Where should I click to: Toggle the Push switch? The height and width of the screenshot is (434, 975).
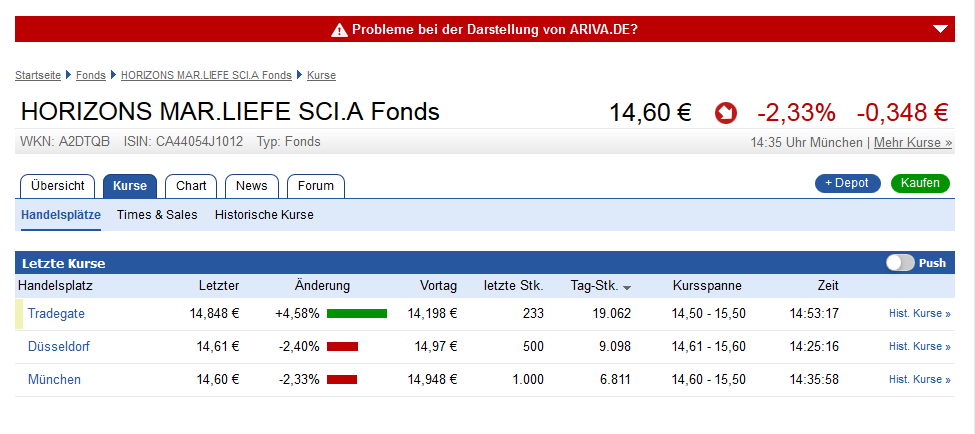900,263
